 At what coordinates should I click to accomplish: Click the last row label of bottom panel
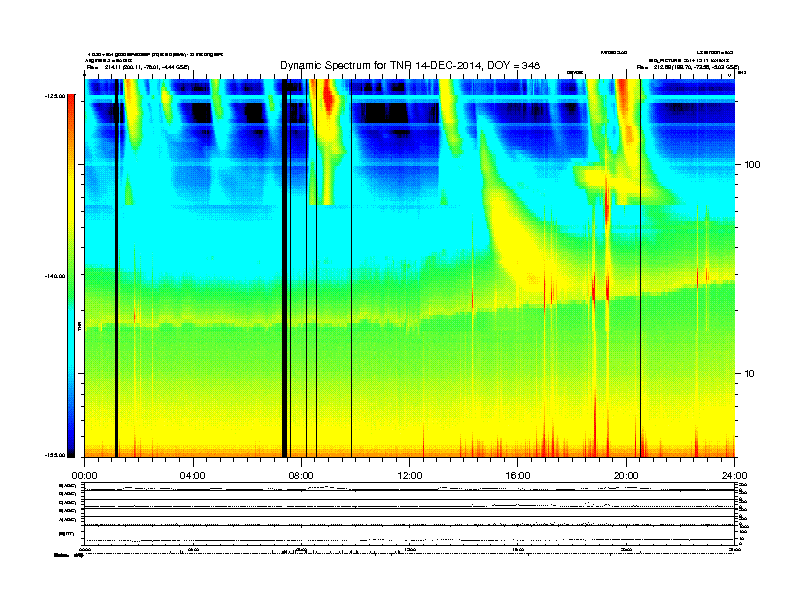[x=66, y=533]
